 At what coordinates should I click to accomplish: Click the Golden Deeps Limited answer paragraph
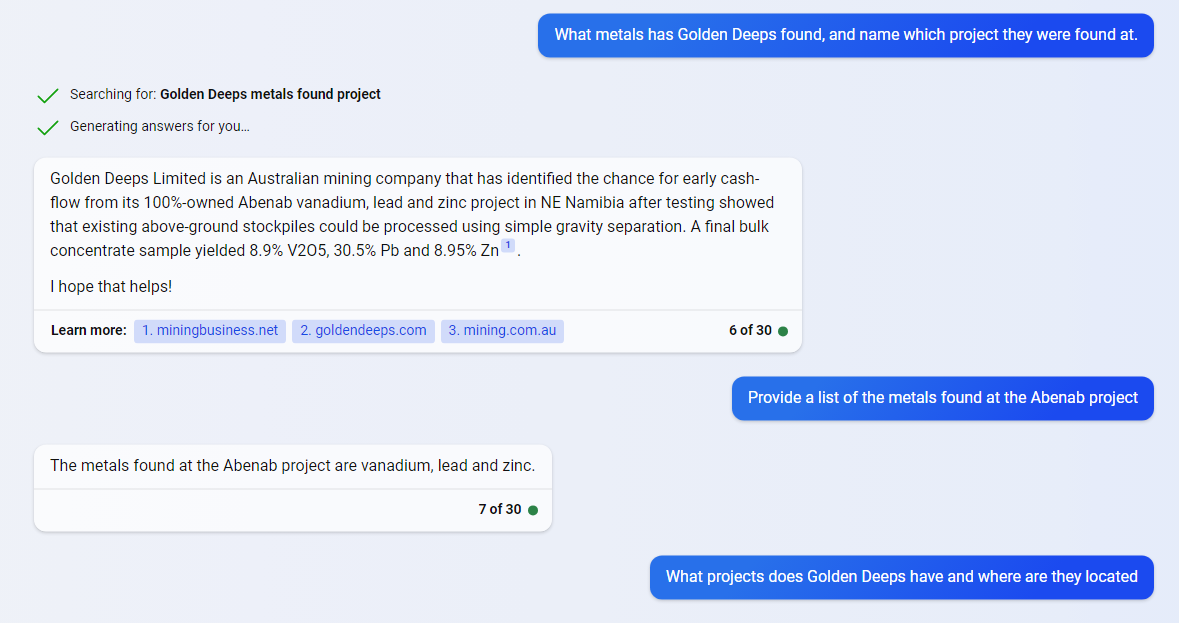tap(410, 215)
